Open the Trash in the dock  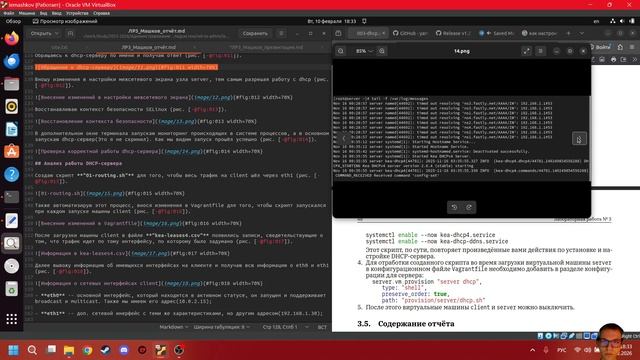click(x=11, y=289)
